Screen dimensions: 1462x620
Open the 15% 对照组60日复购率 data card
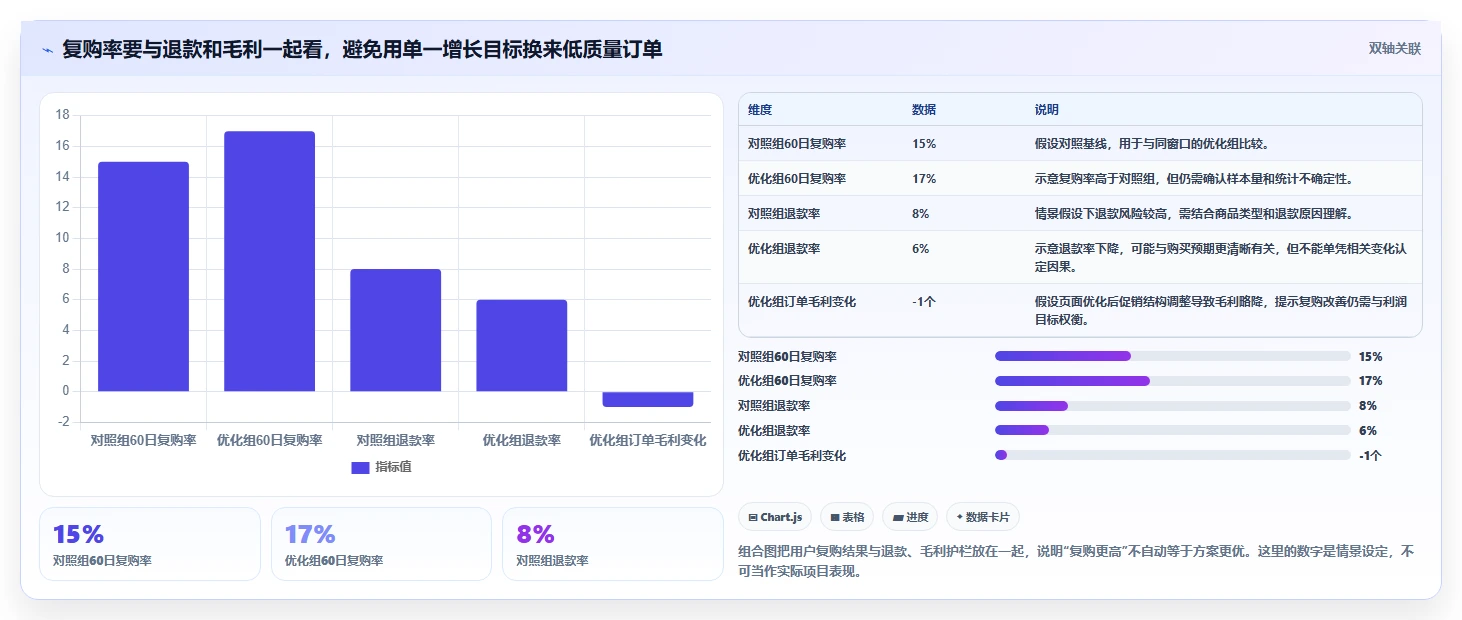[150, 544]
